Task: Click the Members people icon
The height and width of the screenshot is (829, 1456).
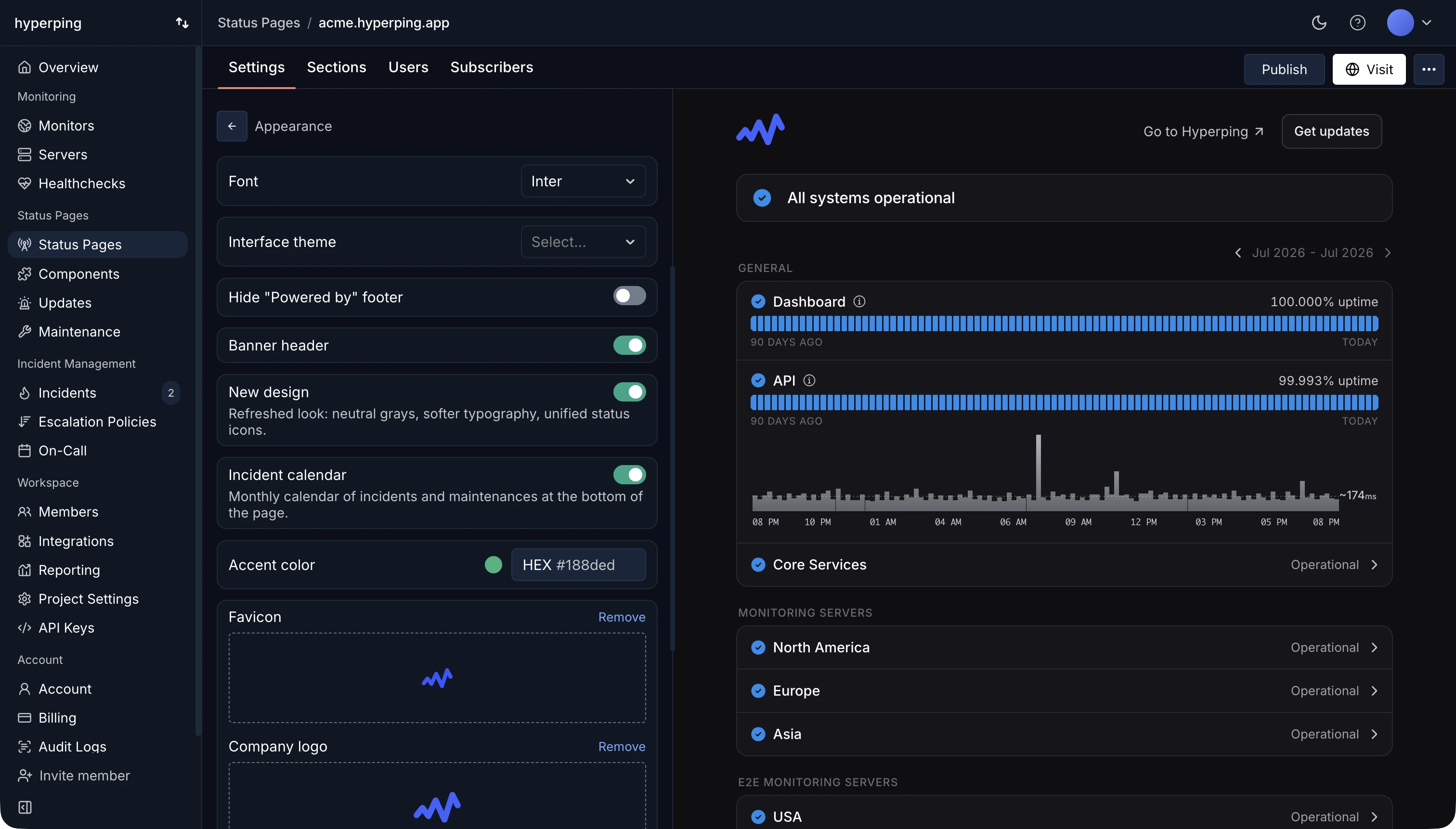Action: 25,512
